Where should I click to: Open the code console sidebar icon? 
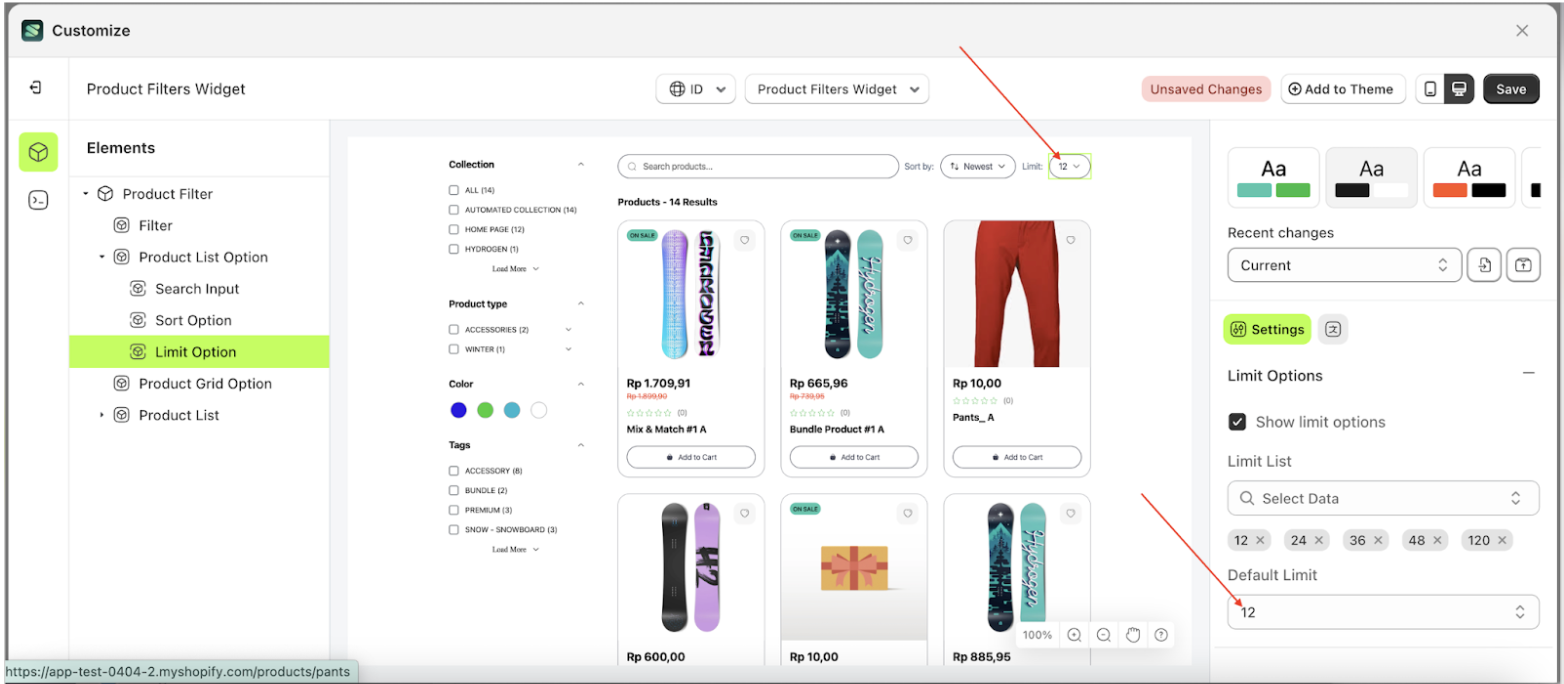[x=38, y=200]
